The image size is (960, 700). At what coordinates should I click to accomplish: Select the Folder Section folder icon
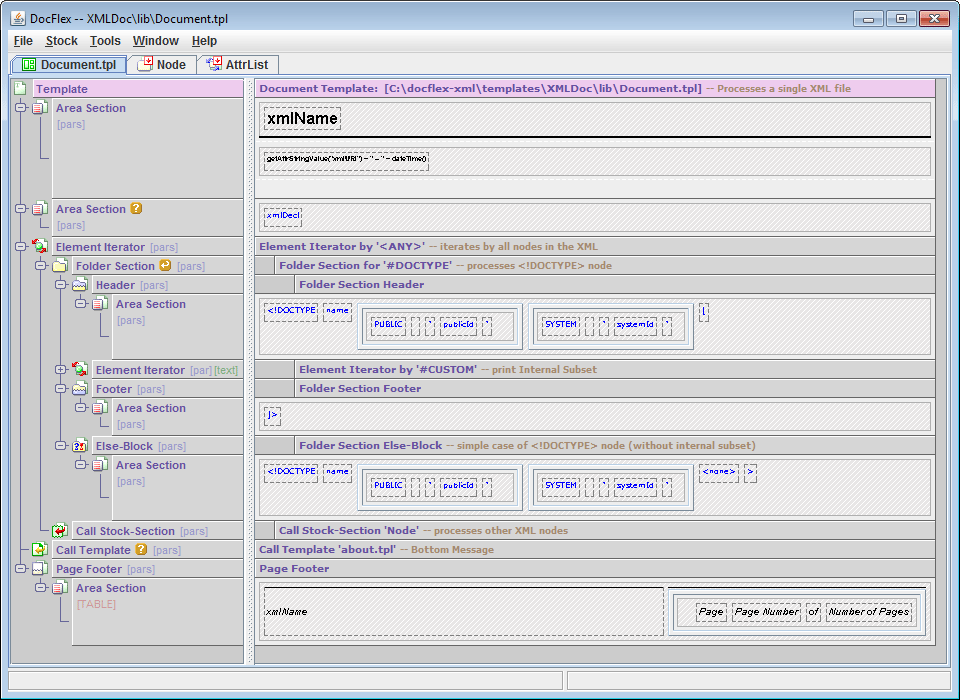coord(60,266)
